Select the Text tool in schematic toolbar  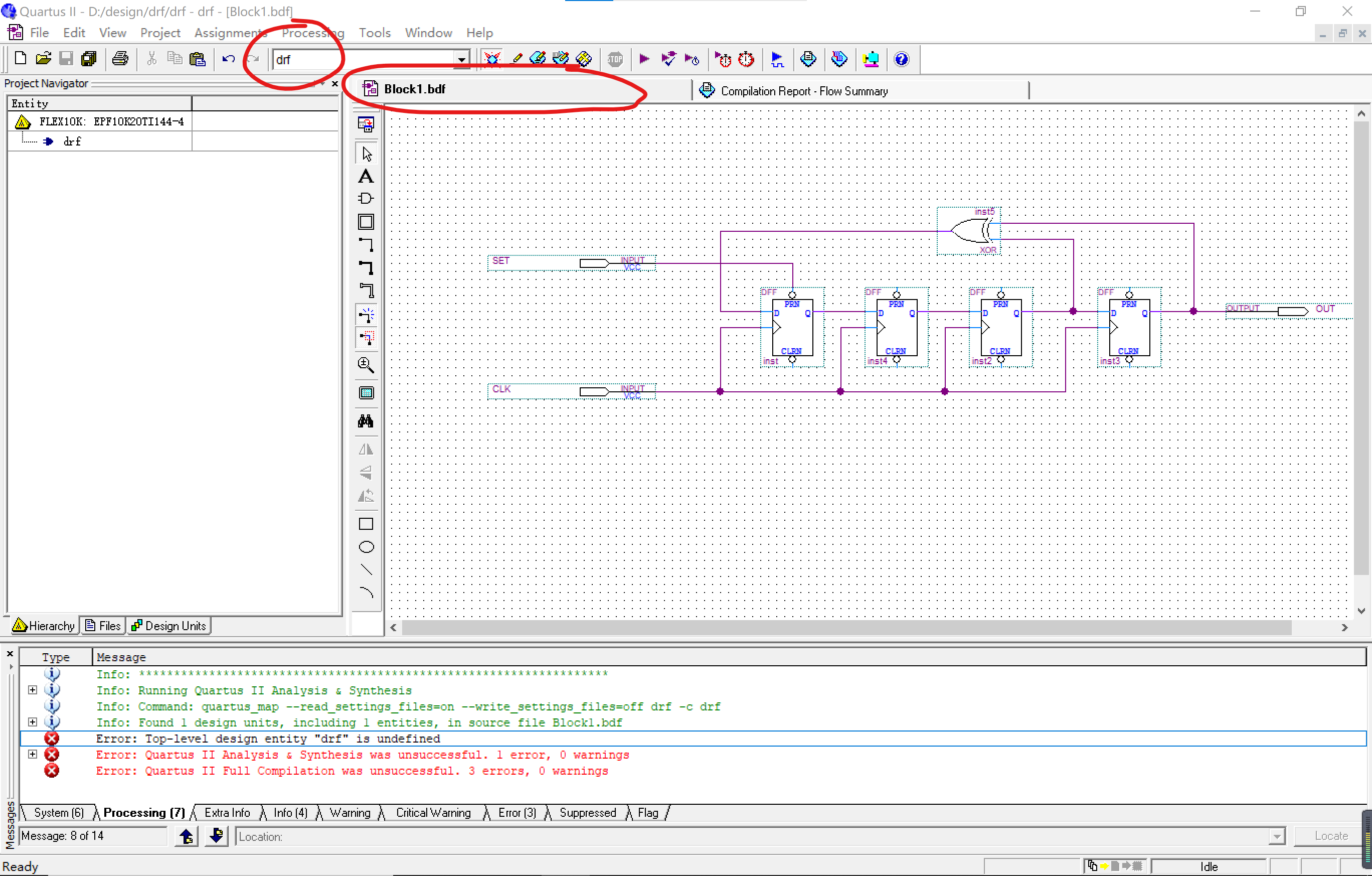pos(366,176)
